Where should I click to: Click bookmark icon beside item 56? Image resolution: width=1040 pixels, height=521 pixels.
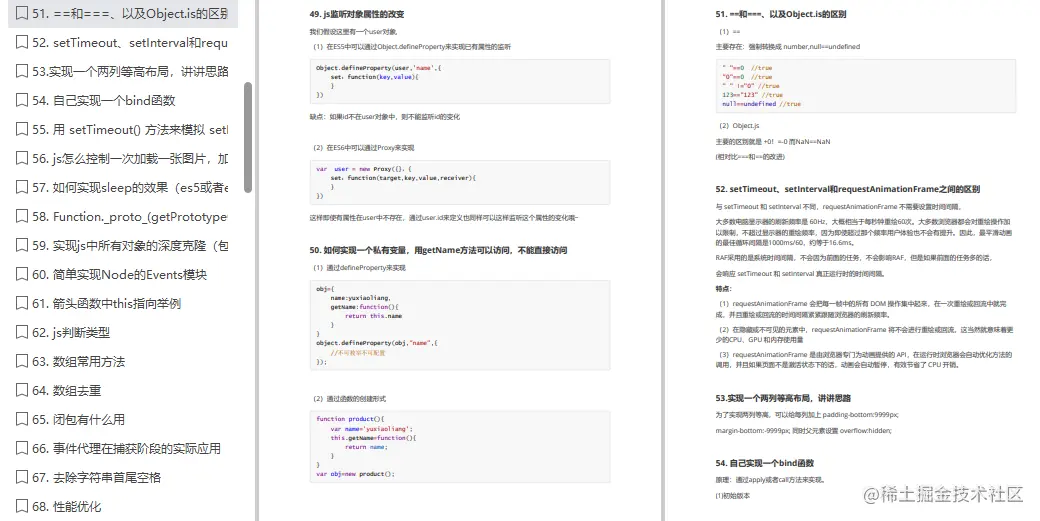click(22, 158)
